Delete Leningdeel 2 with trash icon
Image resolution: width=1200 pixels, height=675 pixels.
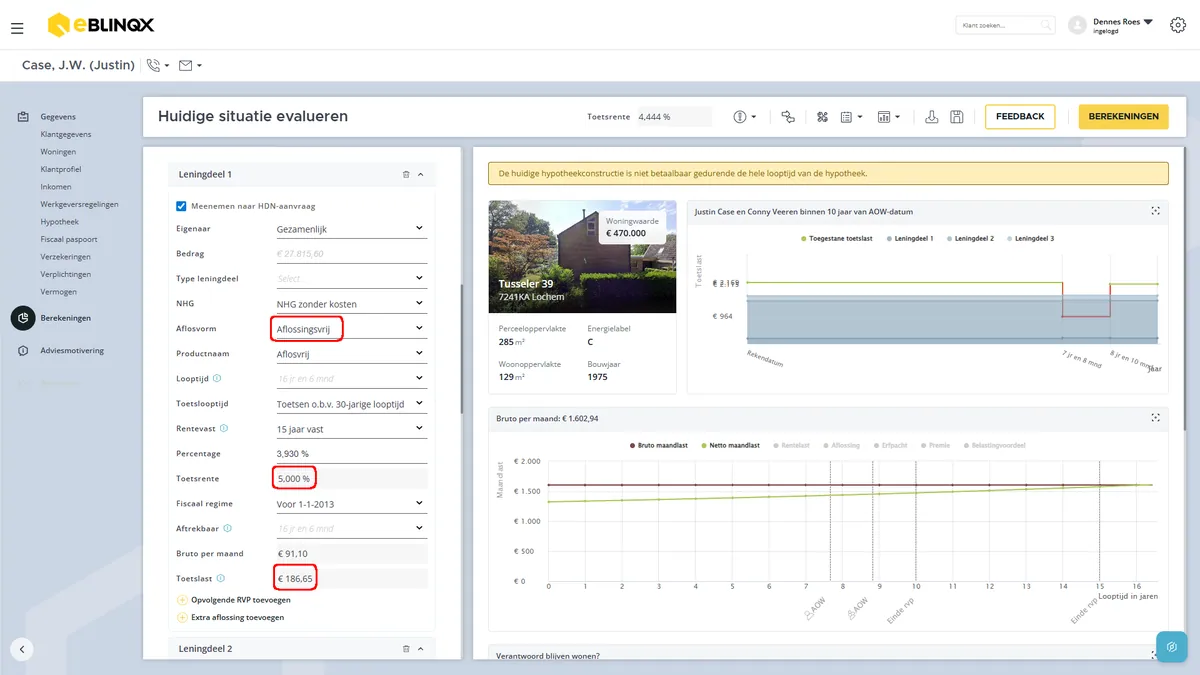[x=406, y=649]
